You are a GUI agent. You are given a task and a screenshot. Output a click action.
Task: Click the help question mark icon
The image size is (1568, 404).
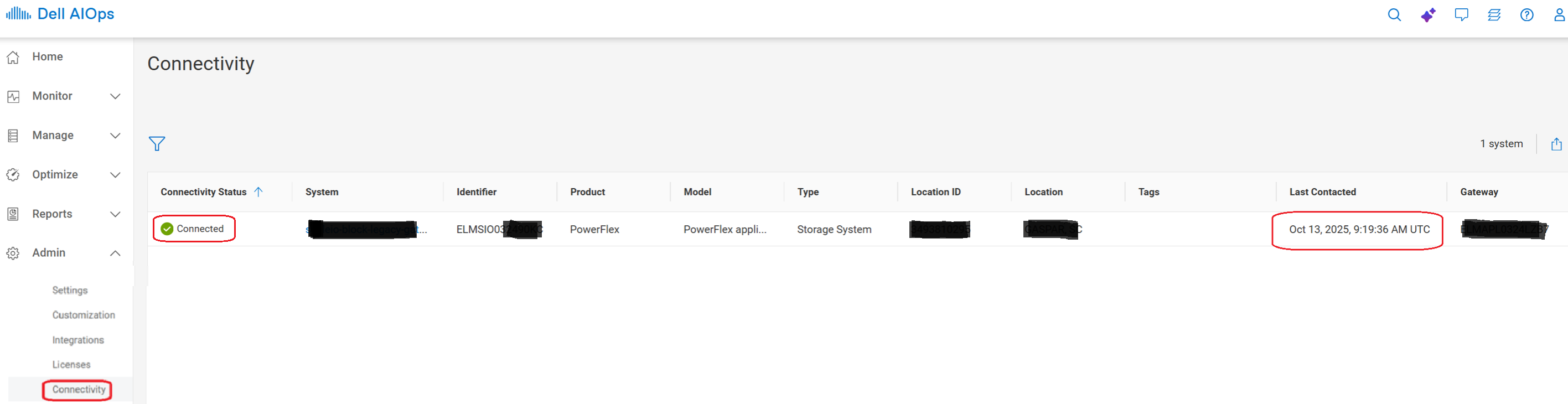pyautogui.click(x=1526, y=14)
